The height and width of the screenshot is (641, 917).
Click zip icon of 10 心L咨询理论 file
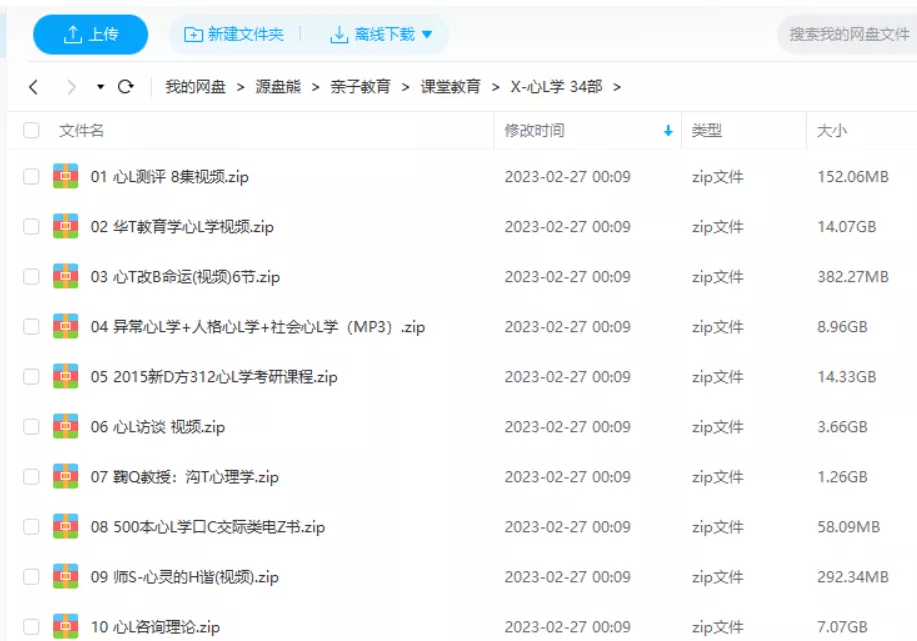pyautogui.click(x=66, y=626)
